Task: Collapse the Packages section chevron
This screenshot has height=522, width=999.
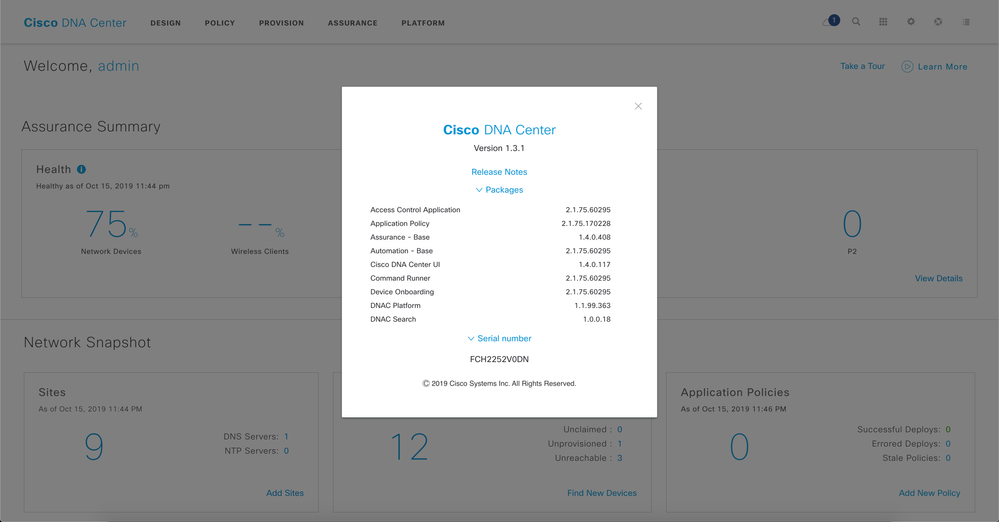Action: click(x=479, y=190)
